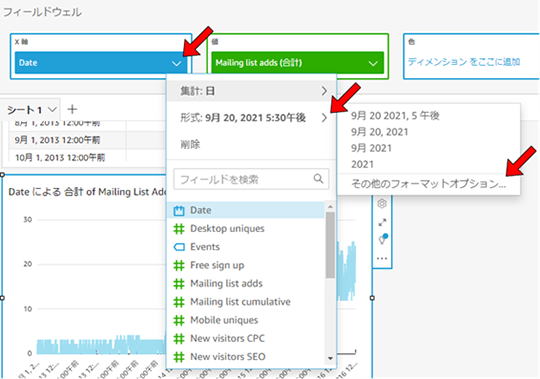540x379 pixels.
Task: Choose format 9月 20 2021, 5 午後
Action: tap(395, 116)
